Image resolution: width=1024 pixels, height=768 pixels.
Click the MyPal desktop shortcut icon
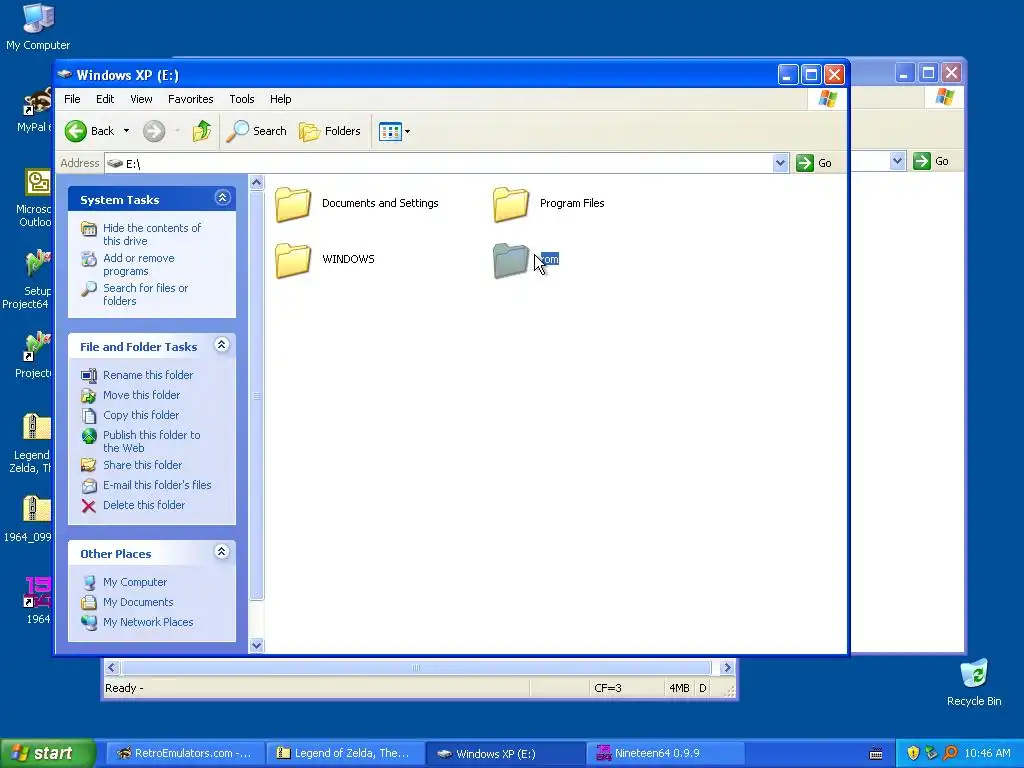pos(35,110)
